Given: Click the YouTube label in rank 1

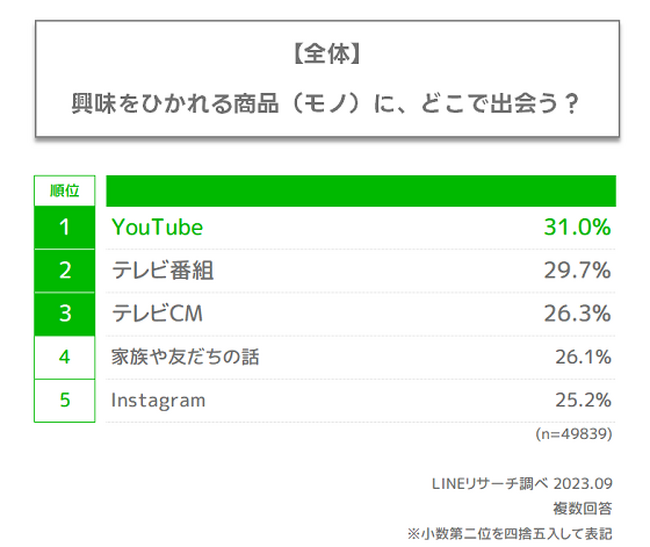Looking at the screenshot, I should pos(157,227).
